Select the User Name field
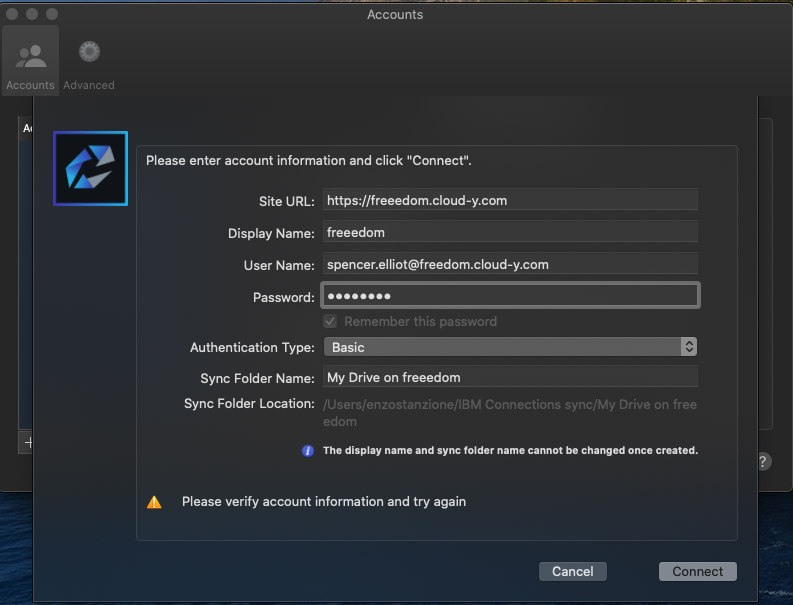This screenshot has width=793, height=605. 509,264
